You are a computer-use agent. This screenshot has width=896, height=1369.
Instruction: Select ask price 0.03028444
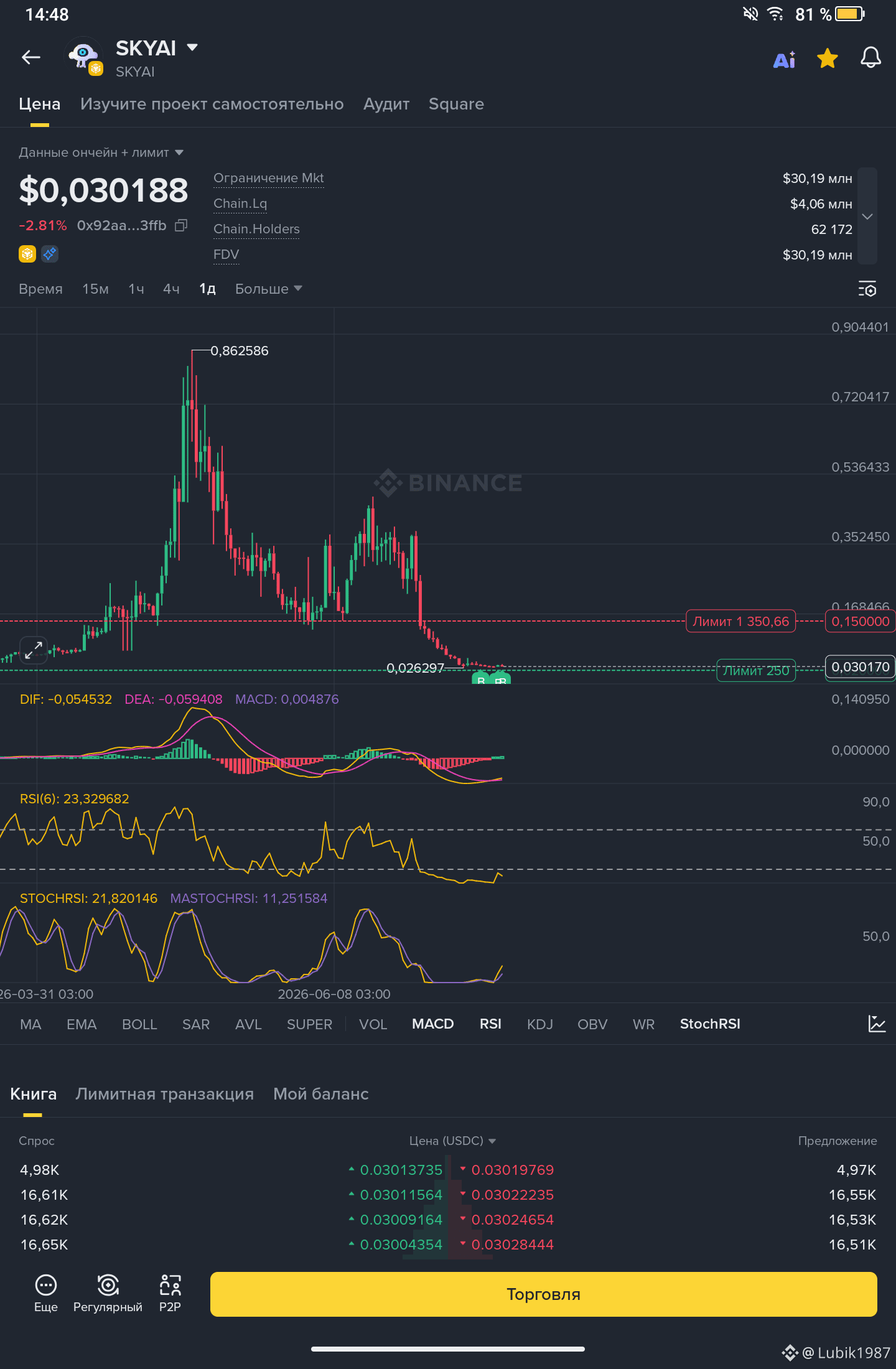[513, 1245]
